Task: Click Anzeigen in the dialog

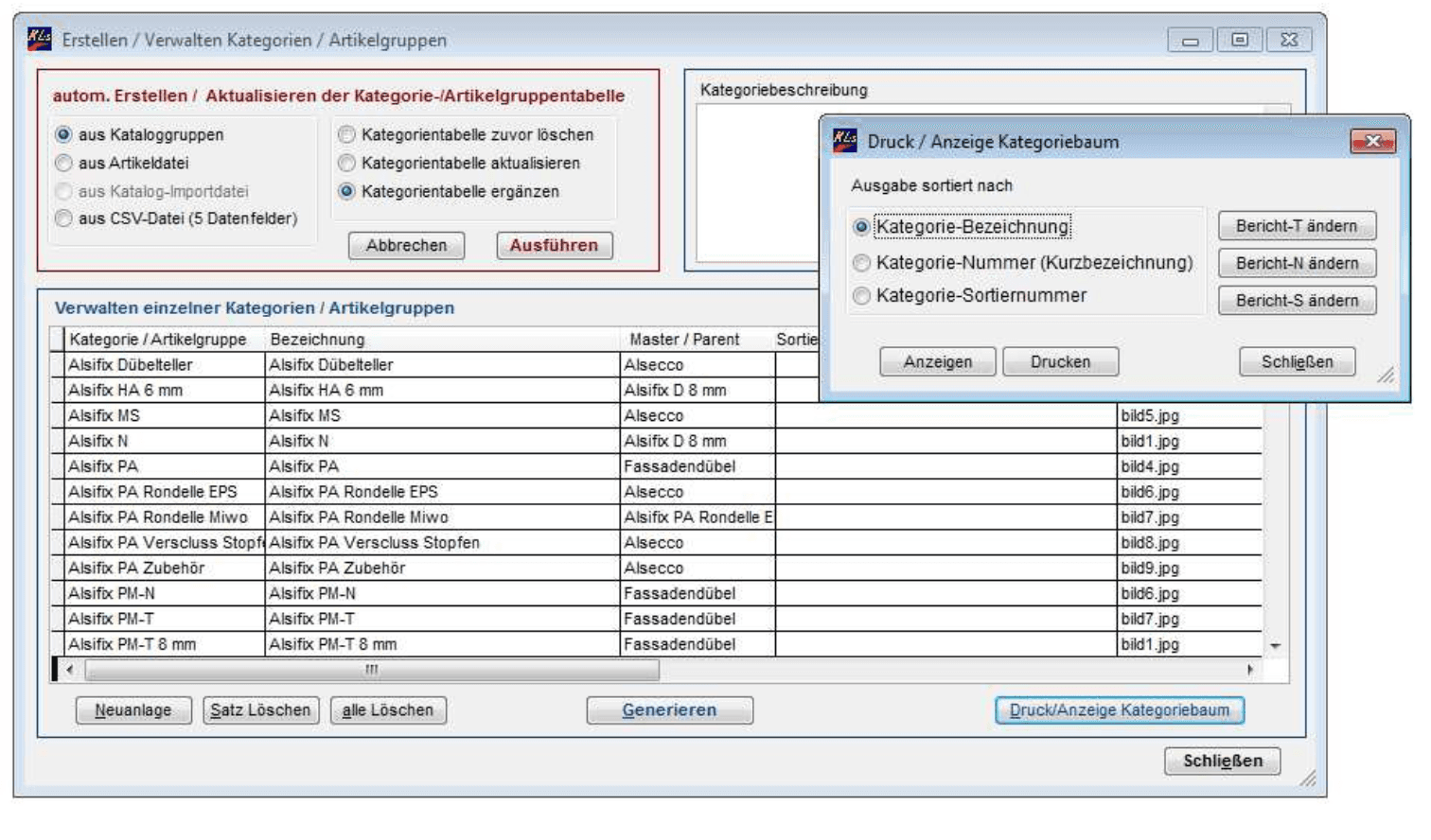Action: pyautogui.click(x=937, y=361)
